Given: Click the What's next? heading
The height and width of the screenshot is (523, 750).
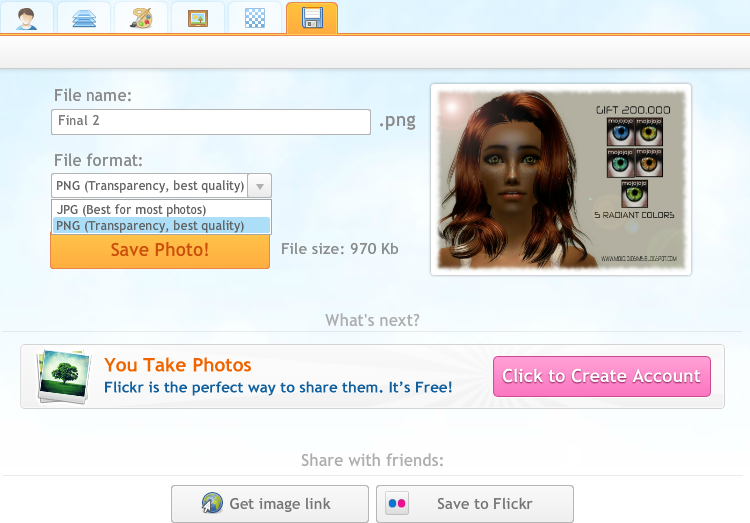Looking at the screenshot, I should (x=372, y=320).
